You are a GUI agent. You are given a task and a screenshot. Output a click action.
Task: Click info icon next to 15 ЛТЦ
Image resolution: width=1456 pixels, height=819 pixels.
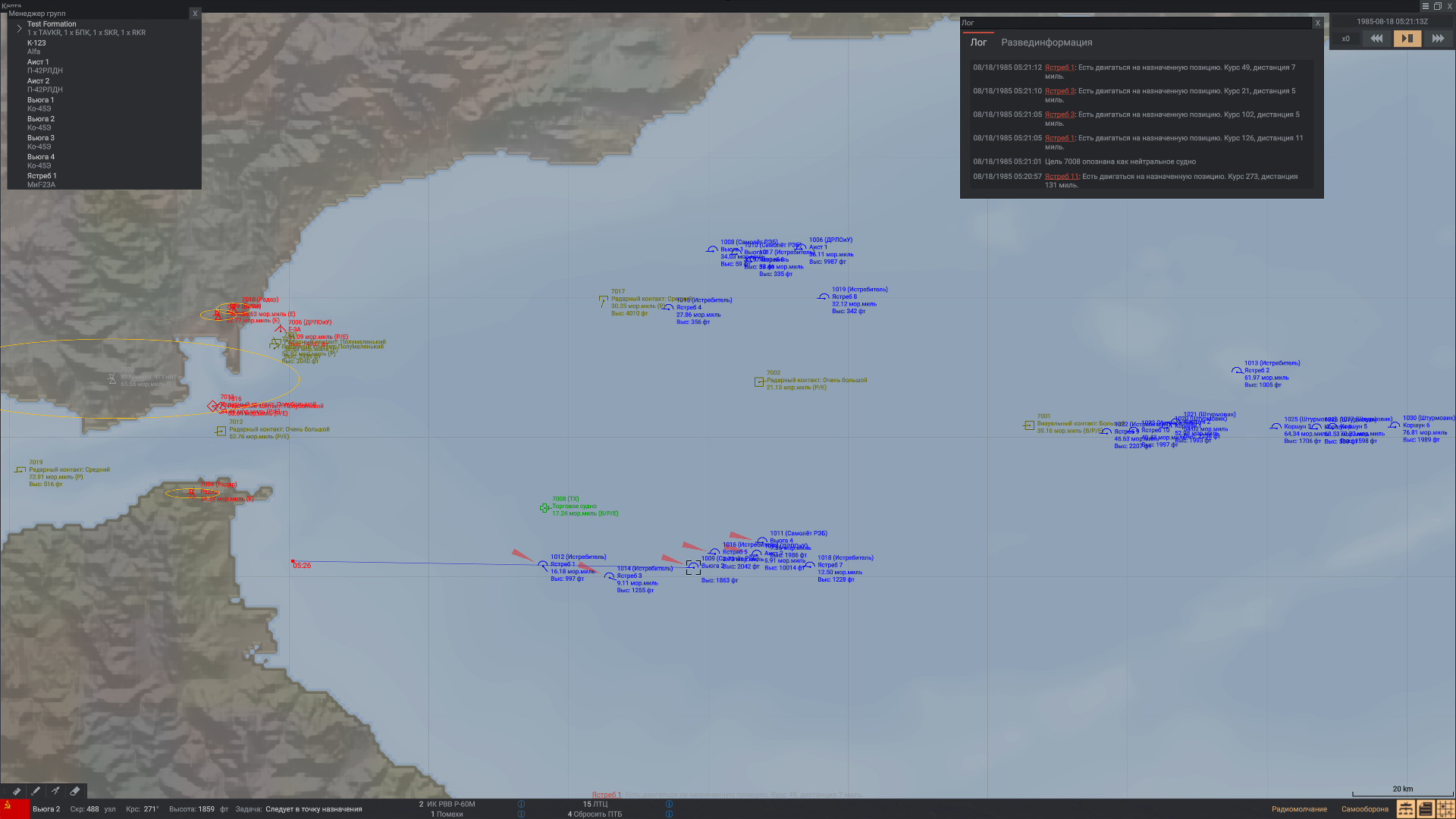669,804
